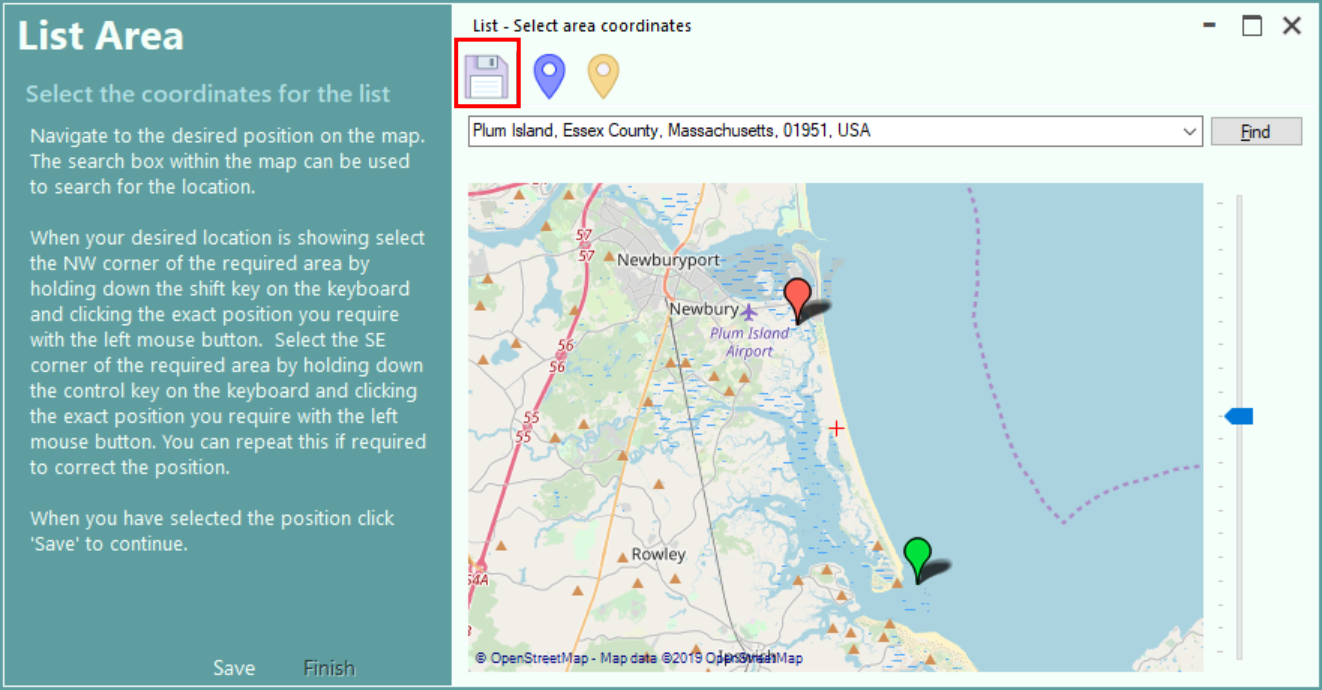Click the red crosshair at map center
Image resolution: width=1322 pixels, height=690 pixels.
click(x=836, y=428)
